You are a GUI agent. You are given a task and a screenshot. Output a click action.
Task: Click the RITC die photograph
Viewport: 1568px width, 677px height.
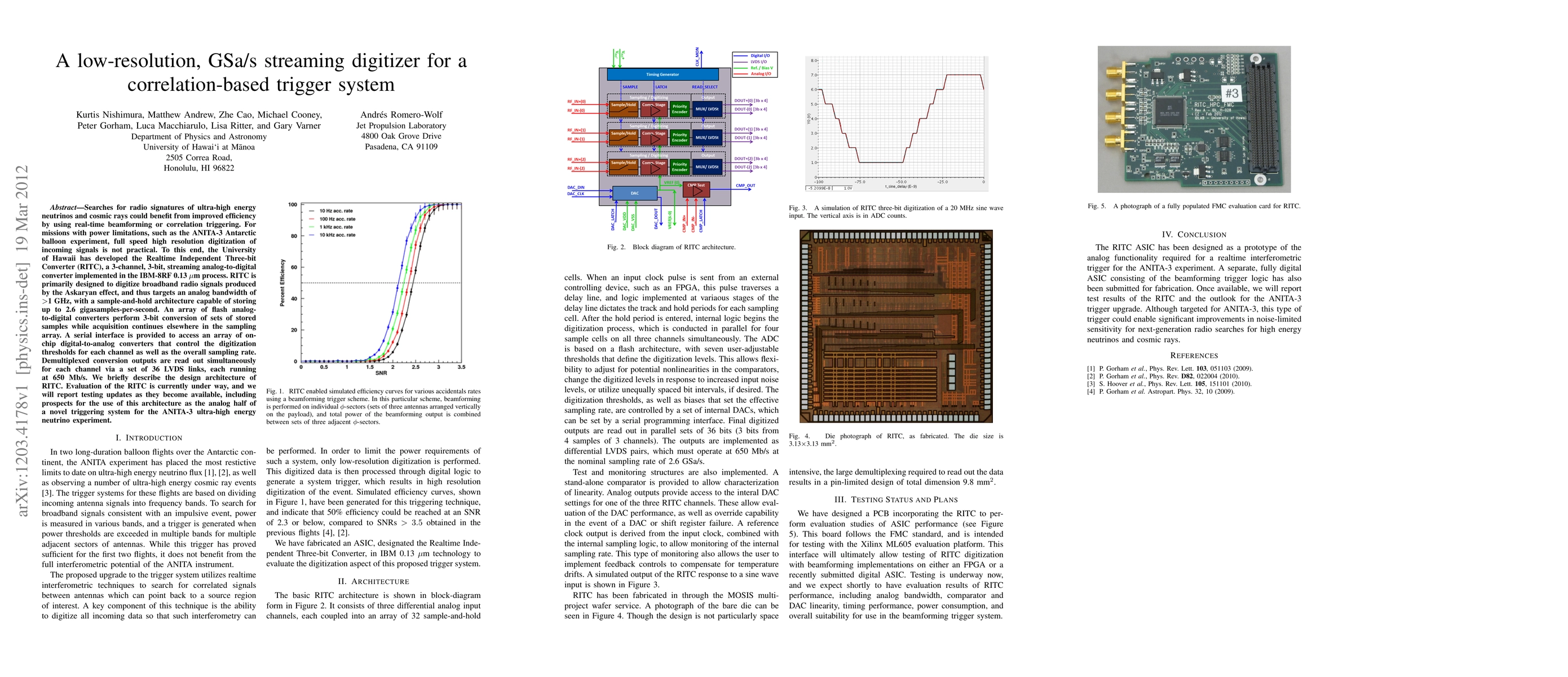click(x=895, y=326)
